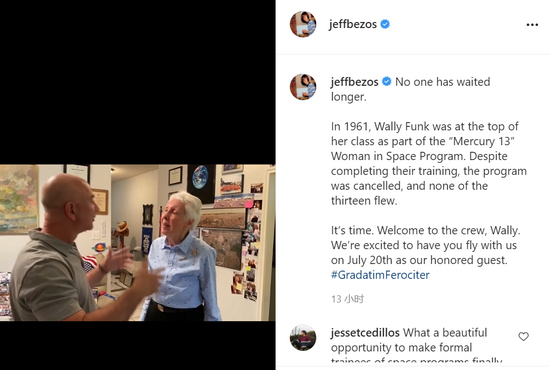Click the black area above the video
Image resolution: width=550 pixels, height=370 pixels.
(x=138, y=82)
